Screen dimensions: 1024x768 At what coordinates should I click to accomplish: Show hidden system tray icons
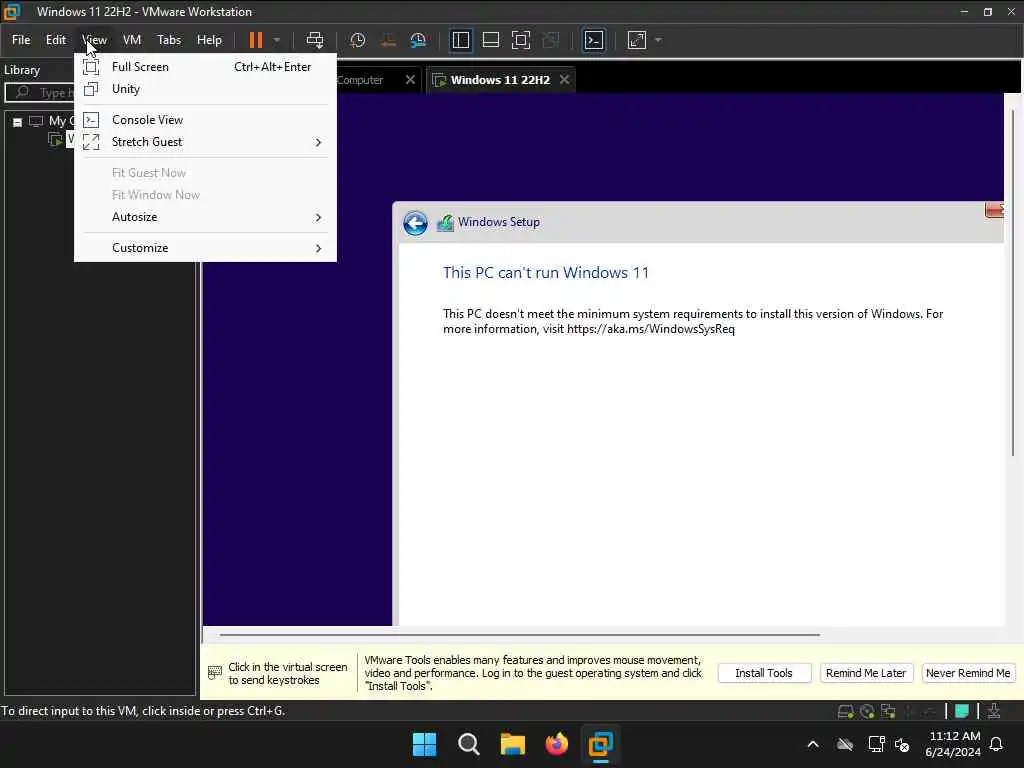click(x=813, y=744)
